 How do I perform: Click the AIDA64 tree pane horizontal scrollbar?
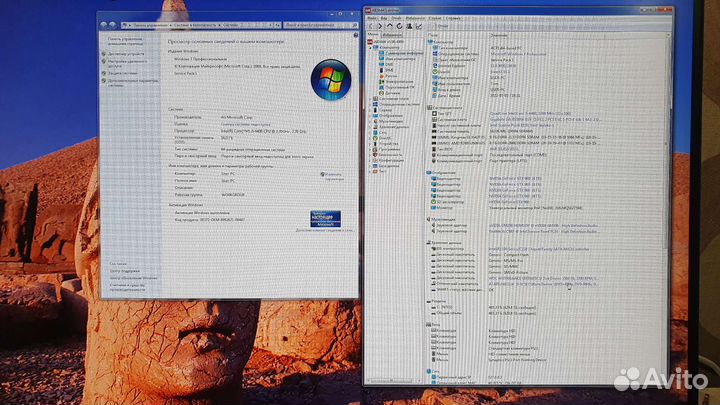pyautogui.click(x=394, y=381)
